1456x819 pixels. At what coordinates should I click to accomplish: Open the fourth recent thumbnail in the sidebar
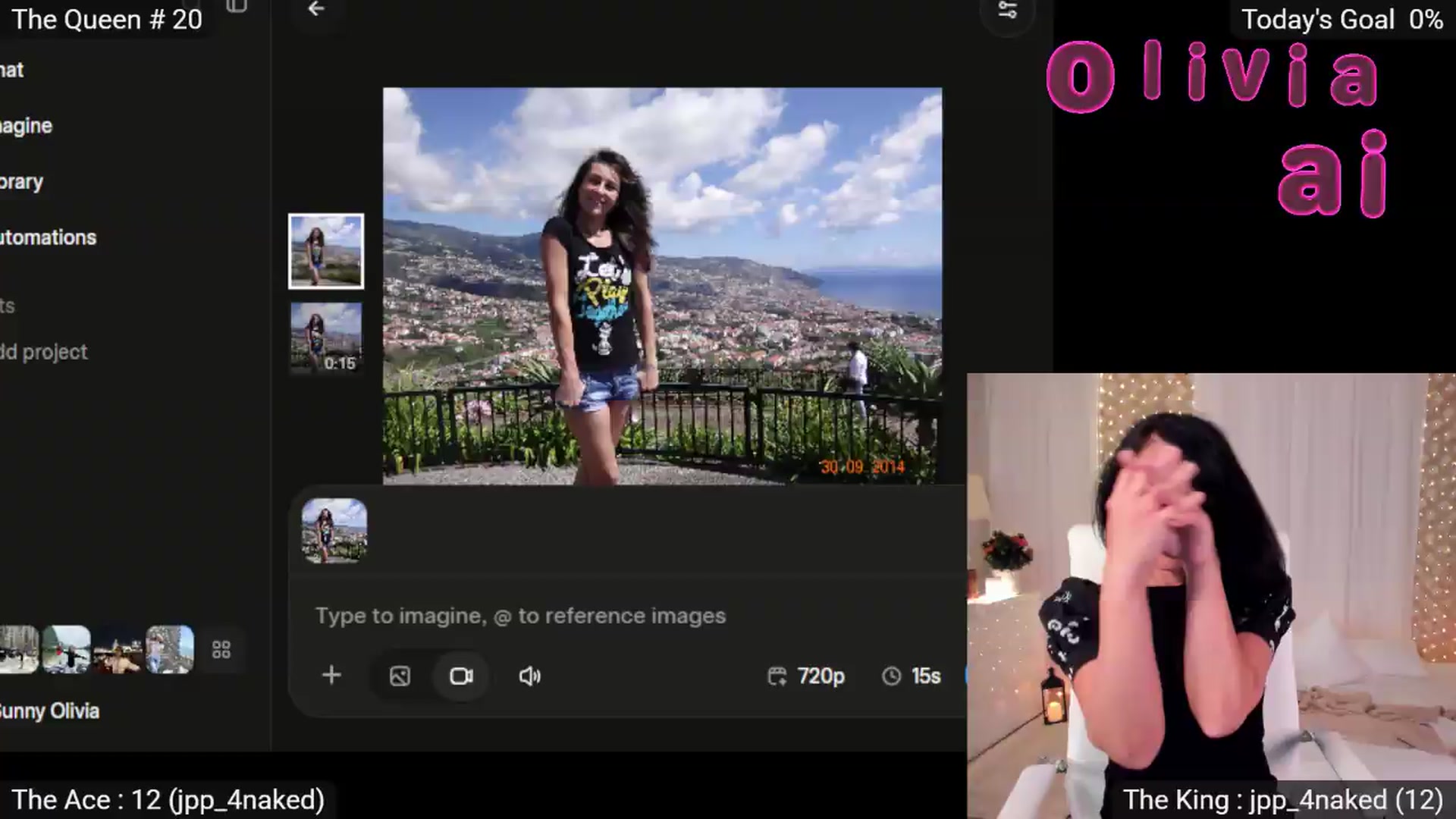pos(169,650)
